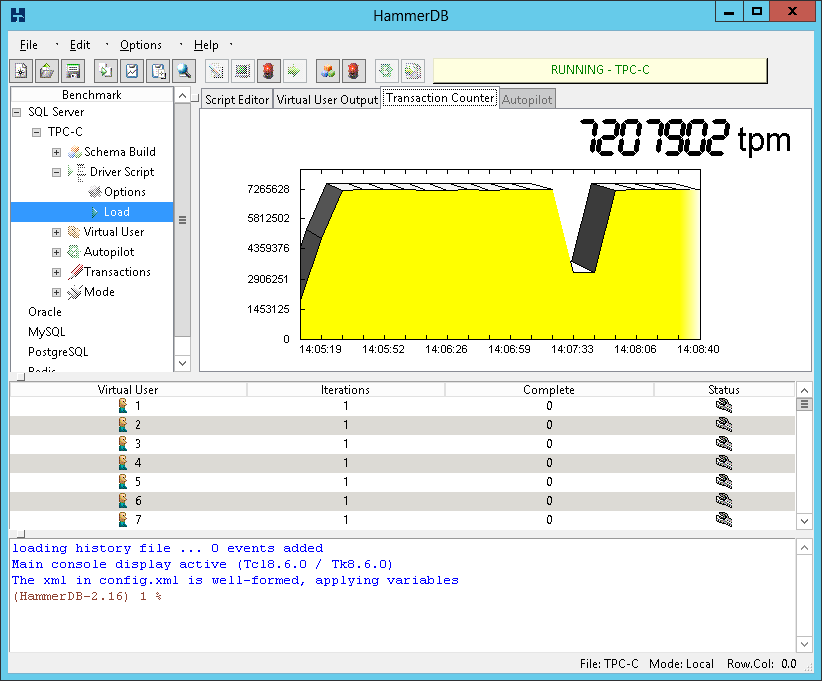Click the Find magnifying glass toolbar icon
This screenshot has height=681, width=822.
[x=184, y=71]
